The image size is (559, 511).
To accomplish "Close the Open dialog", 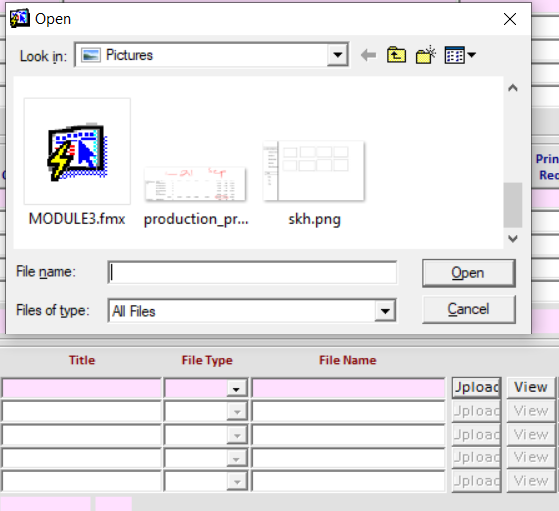I will [x=510, y=19].
